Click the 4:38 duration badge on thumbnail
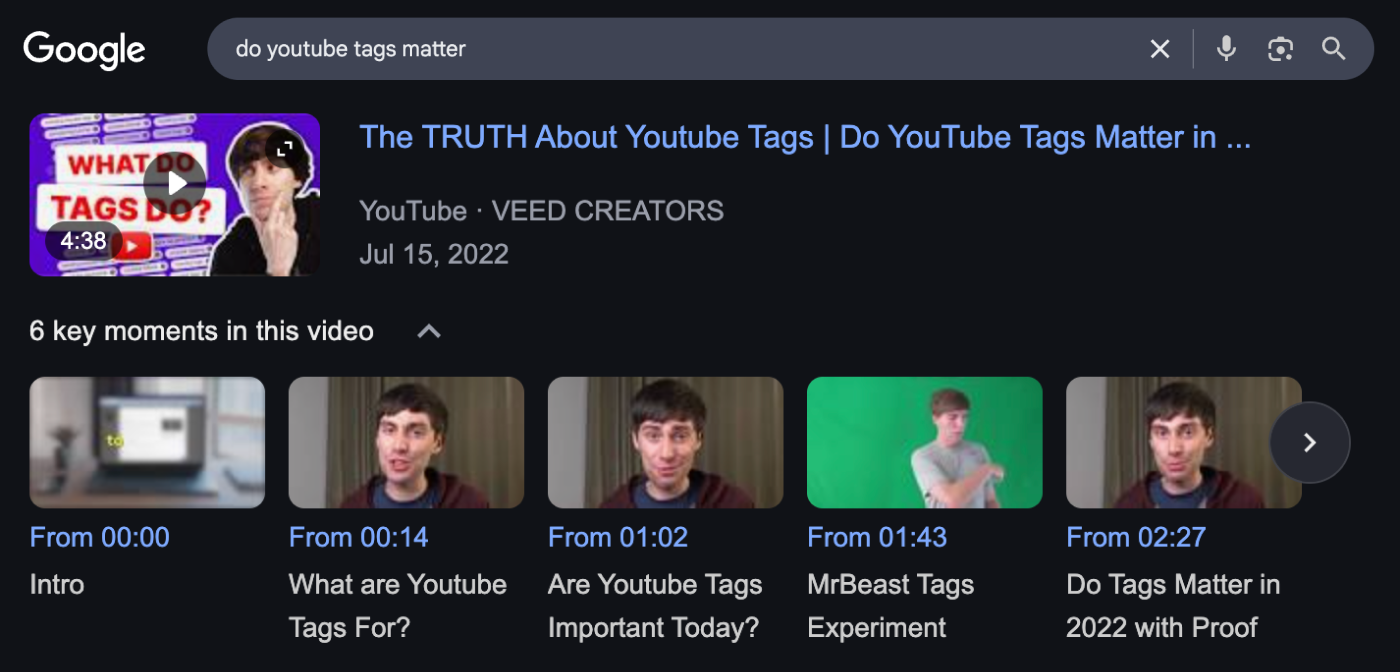Screen dimensions: 1400x672 83,241
